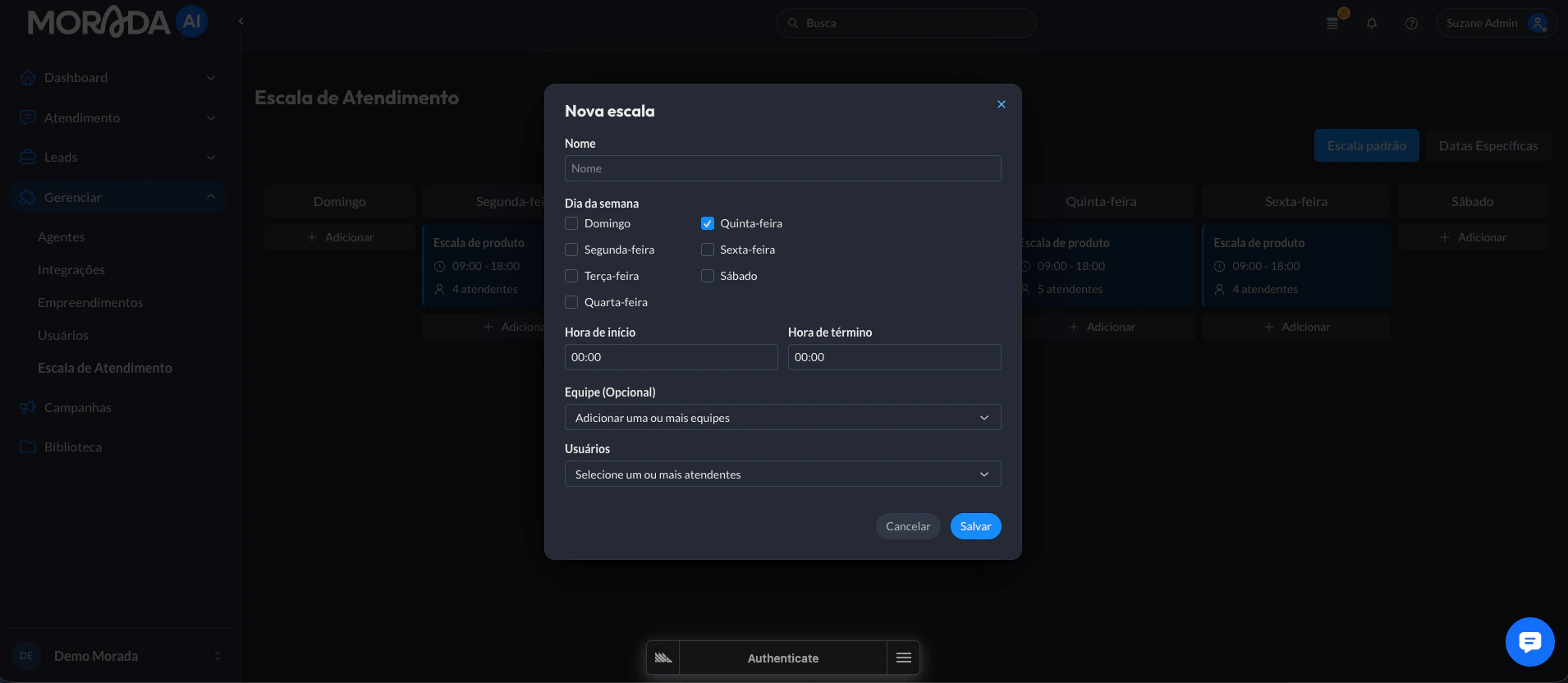Click the Cancelar button
This screenshot has width=1568, height=683.
point(908,526)
